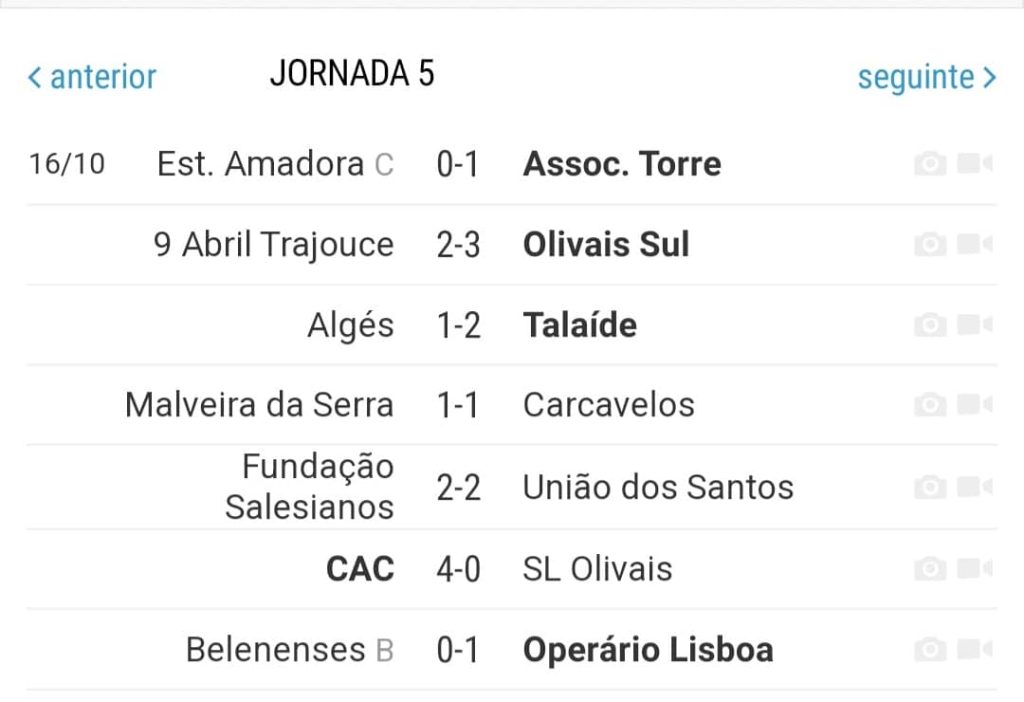Open video for Belenenses B vs Operário Lisboa
This screenshot has height=702, width=1024.
[x=975, y=650]
